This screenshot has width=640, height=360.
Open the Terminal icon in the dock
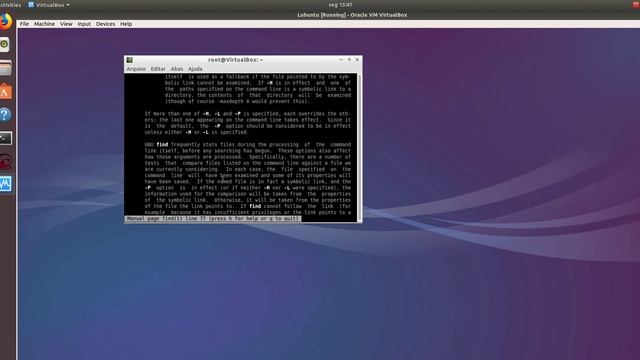[6, 138]
